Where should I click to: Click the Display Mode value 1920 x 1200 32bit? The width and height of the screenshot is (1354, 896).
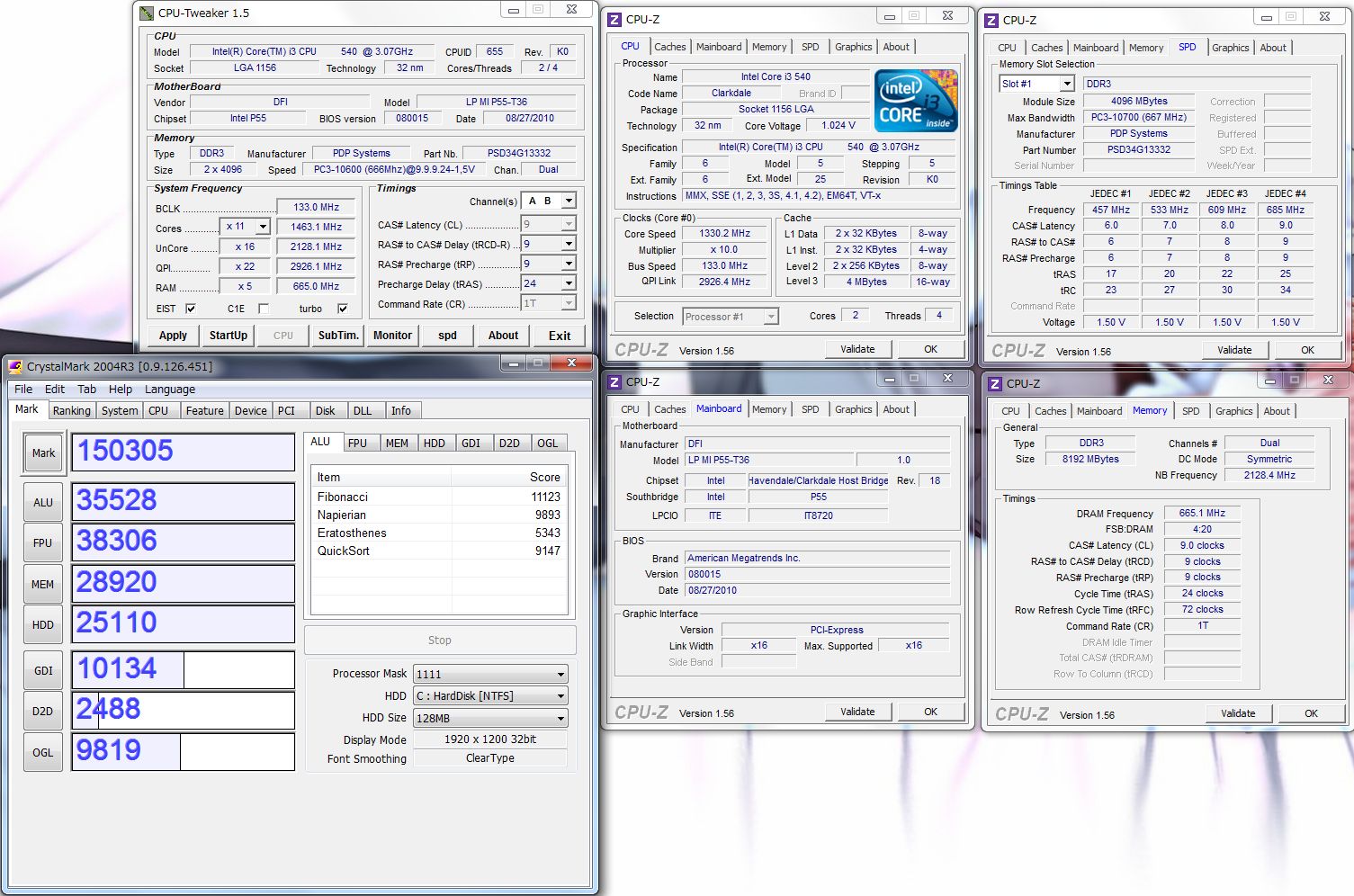(x=489, y=739)
